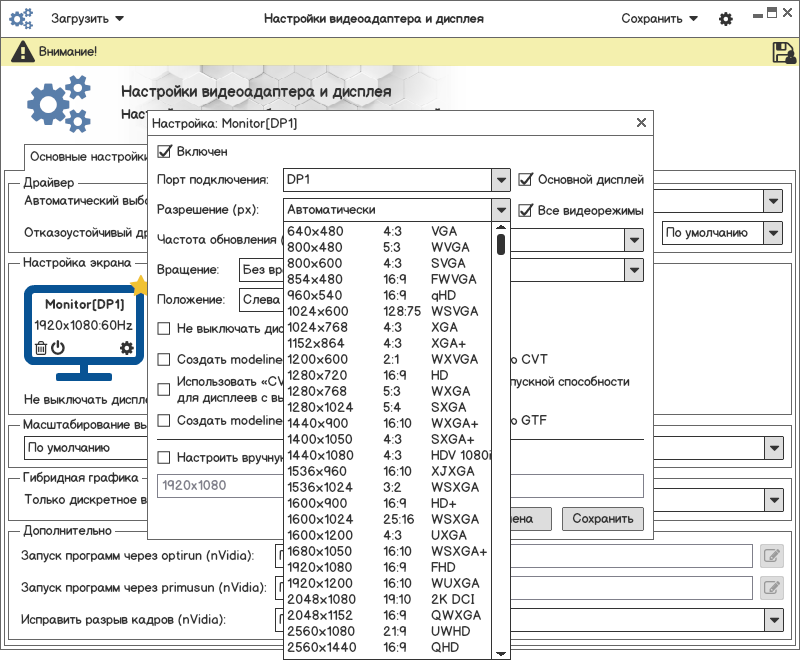Screen dimensions: 800x661
Task: Open the "Загрузить" menu
Action: [88, 19]
